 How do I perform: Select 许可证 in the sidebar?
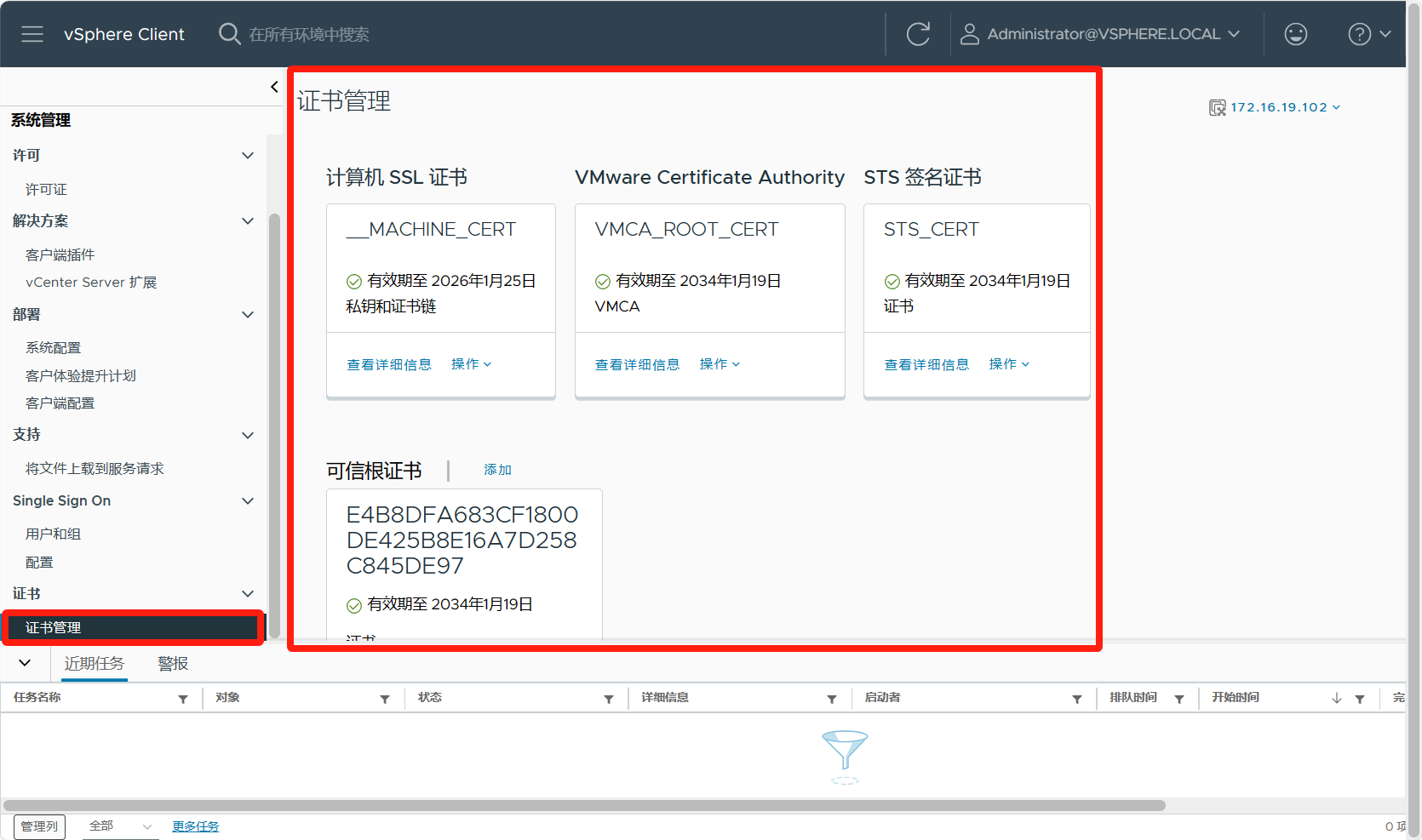pyautogui.click(x=46, y=189)
